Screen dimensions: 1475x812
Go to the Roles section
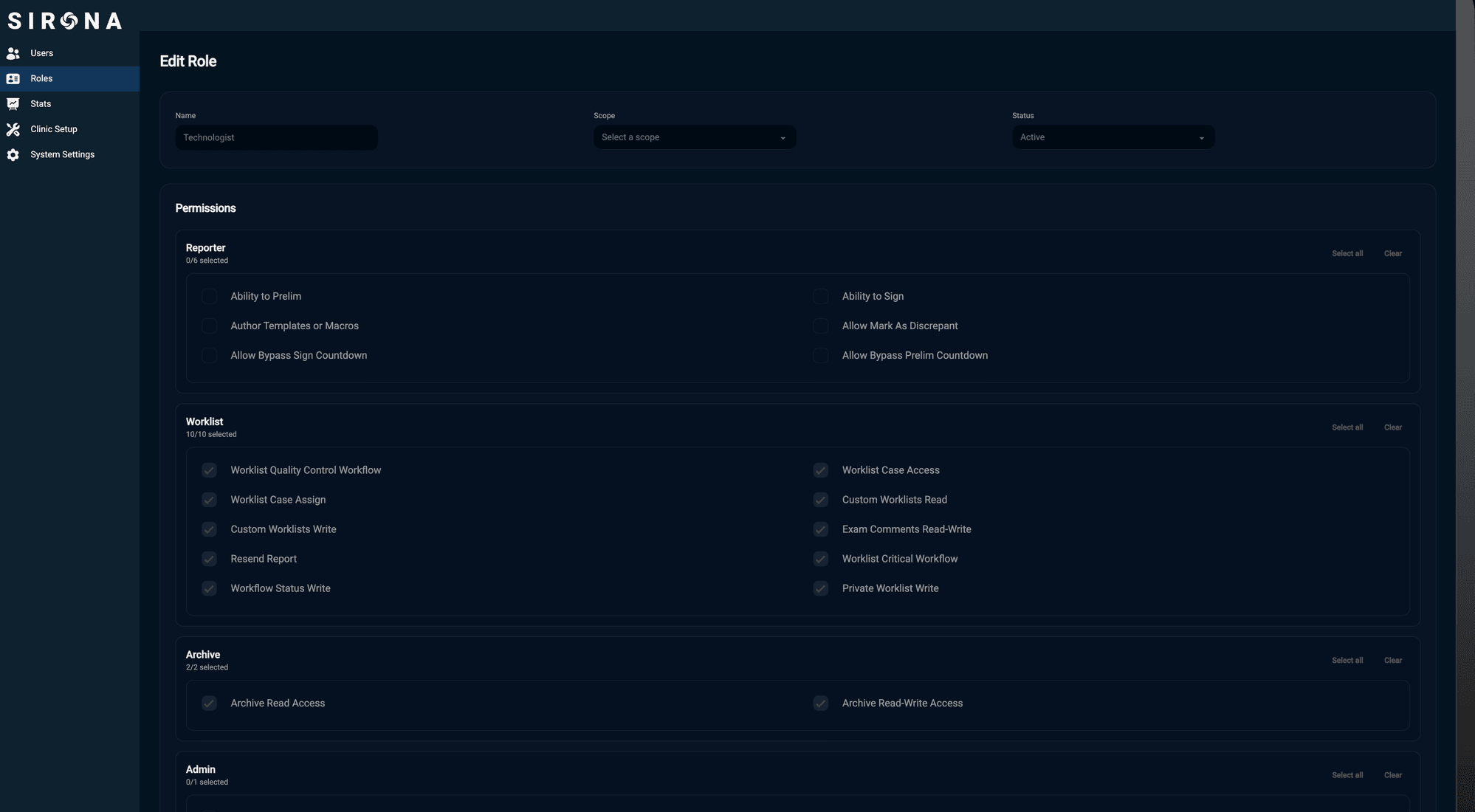pyautogui.click(x=69, y=79)
